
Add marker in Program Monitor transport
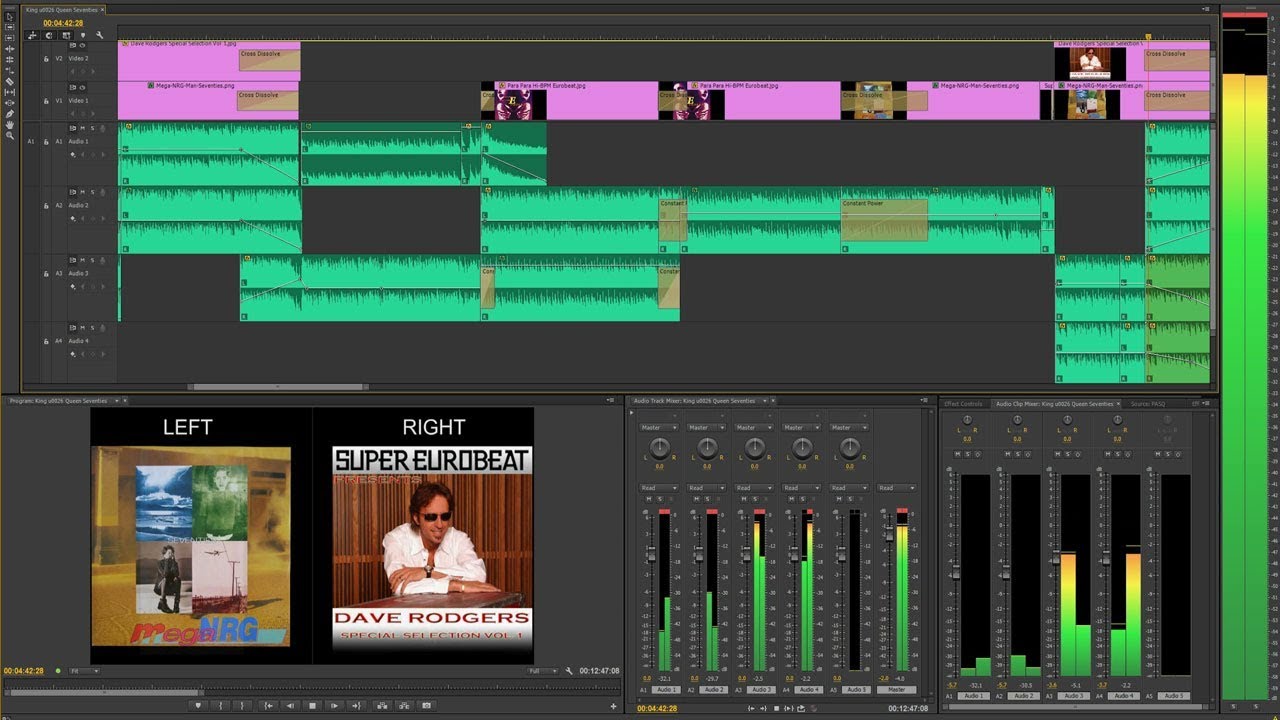[198, 706]
